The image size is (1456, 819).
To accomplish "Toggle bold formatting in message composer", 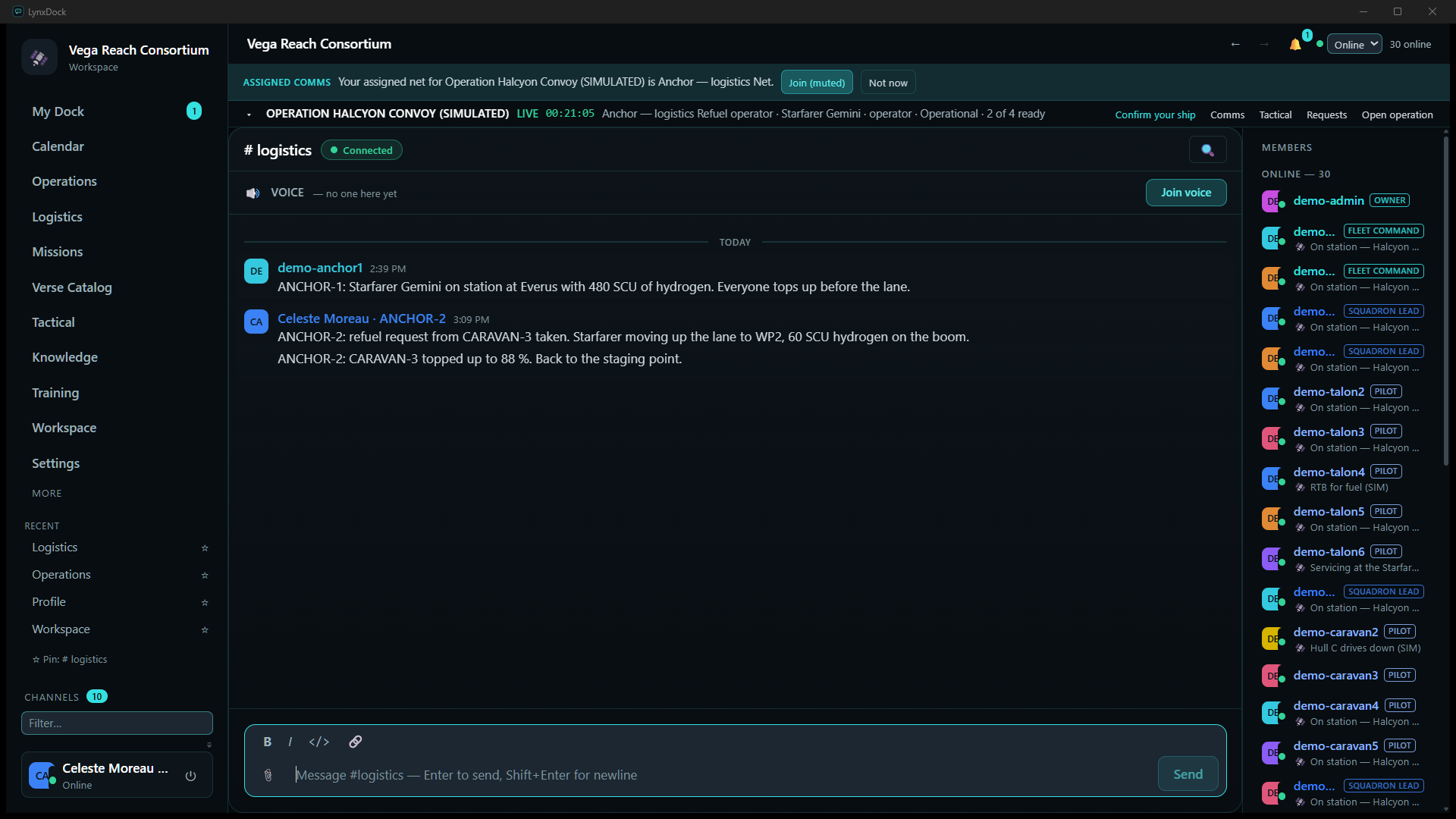I will tap(267, 742).
